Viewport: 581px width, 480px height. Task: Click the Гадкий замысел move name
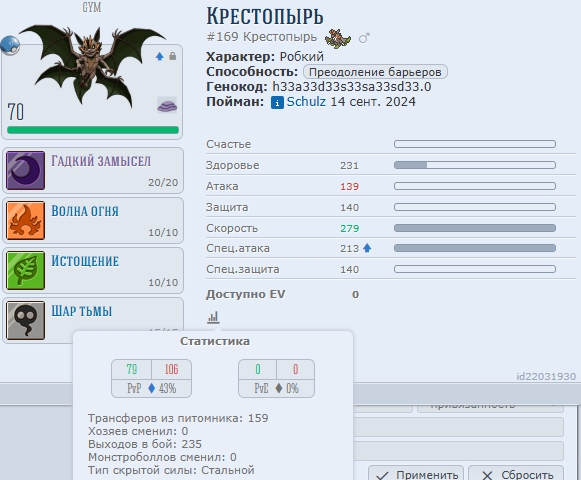pos(101,161)
